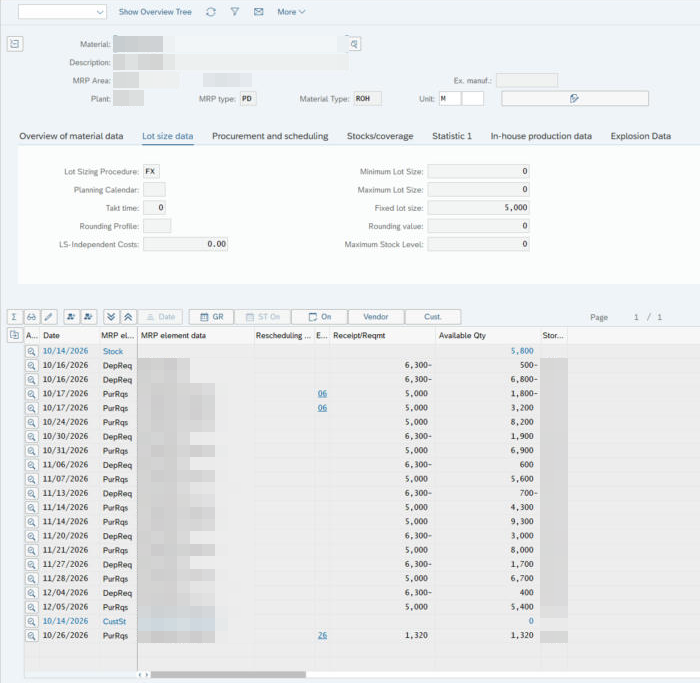Expand all with double down chevron
The height and width of the screenshot is (683, 700).
click(111, 317)
